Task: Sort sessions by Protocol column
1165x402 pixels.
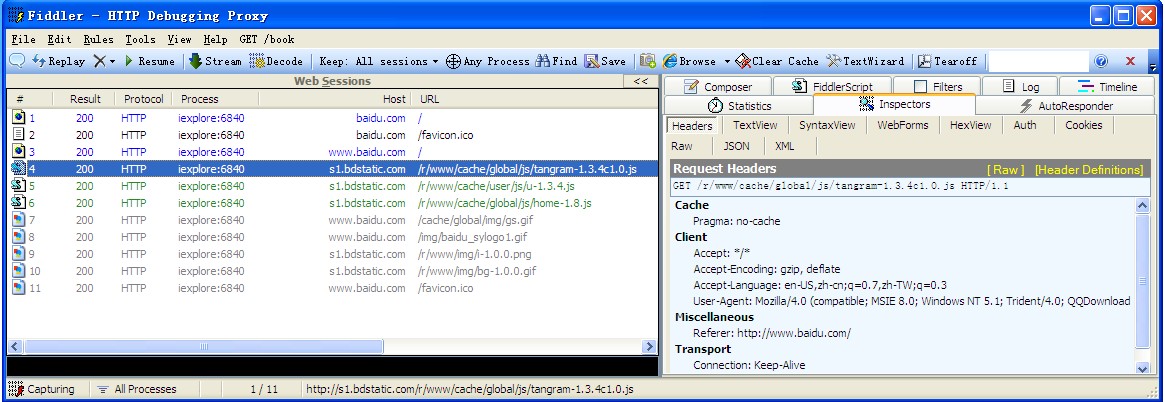Action: [x=143, y=99]
